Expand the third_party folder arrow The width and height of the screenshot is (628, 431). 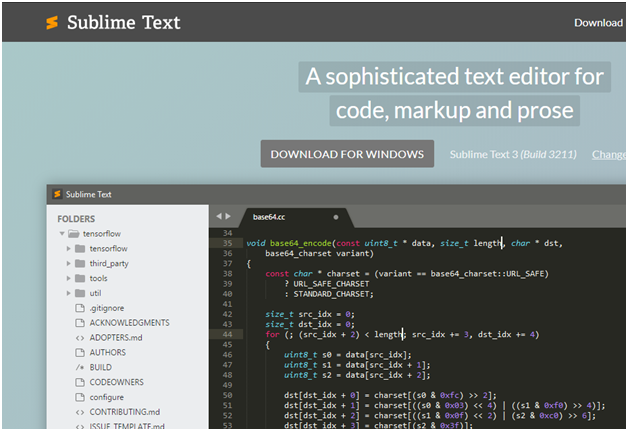tap(68, 263)
